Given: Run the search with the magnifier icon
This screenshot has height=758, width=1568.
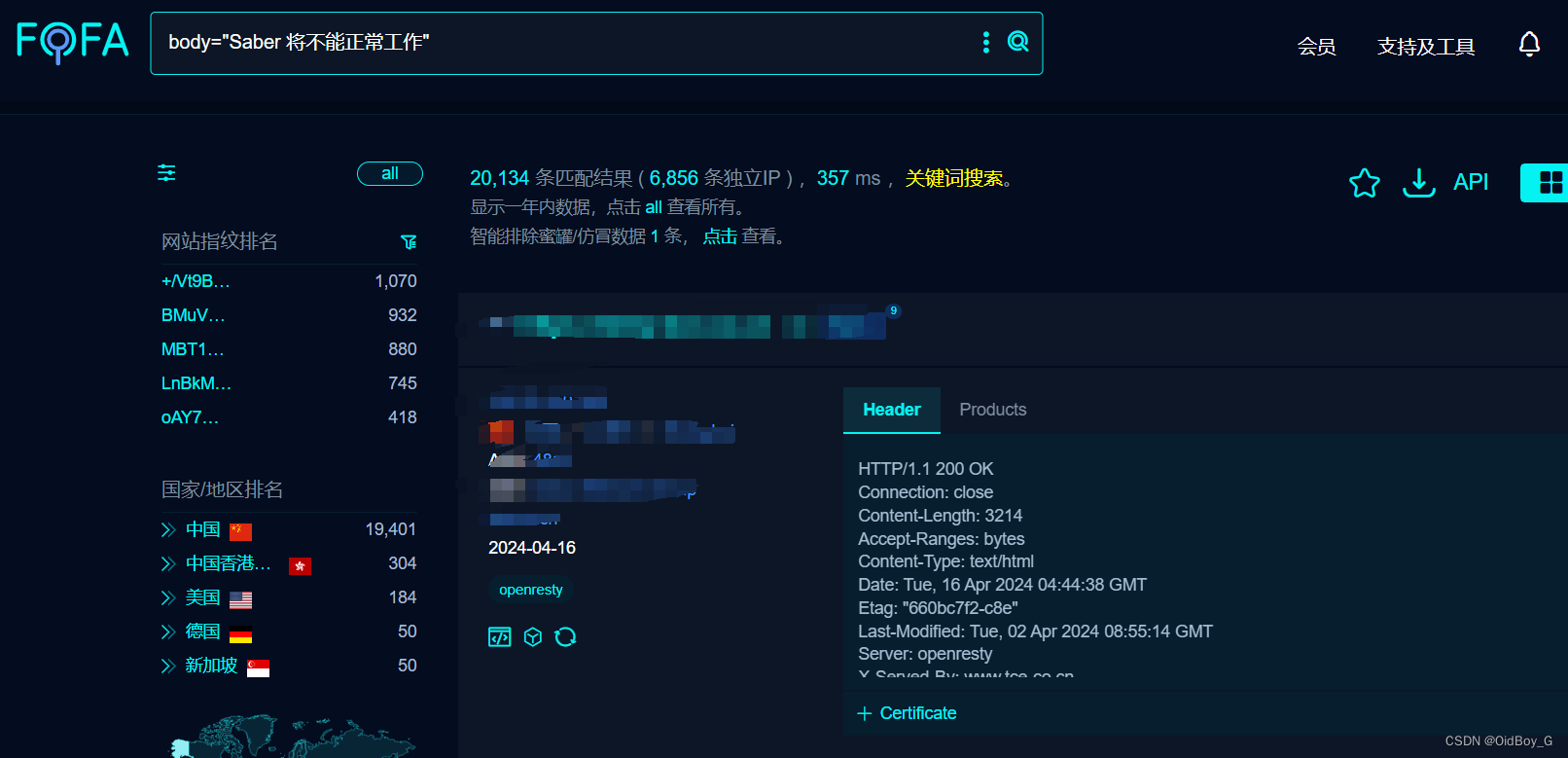Looking at the screenshot, I should click(1017, 41).
